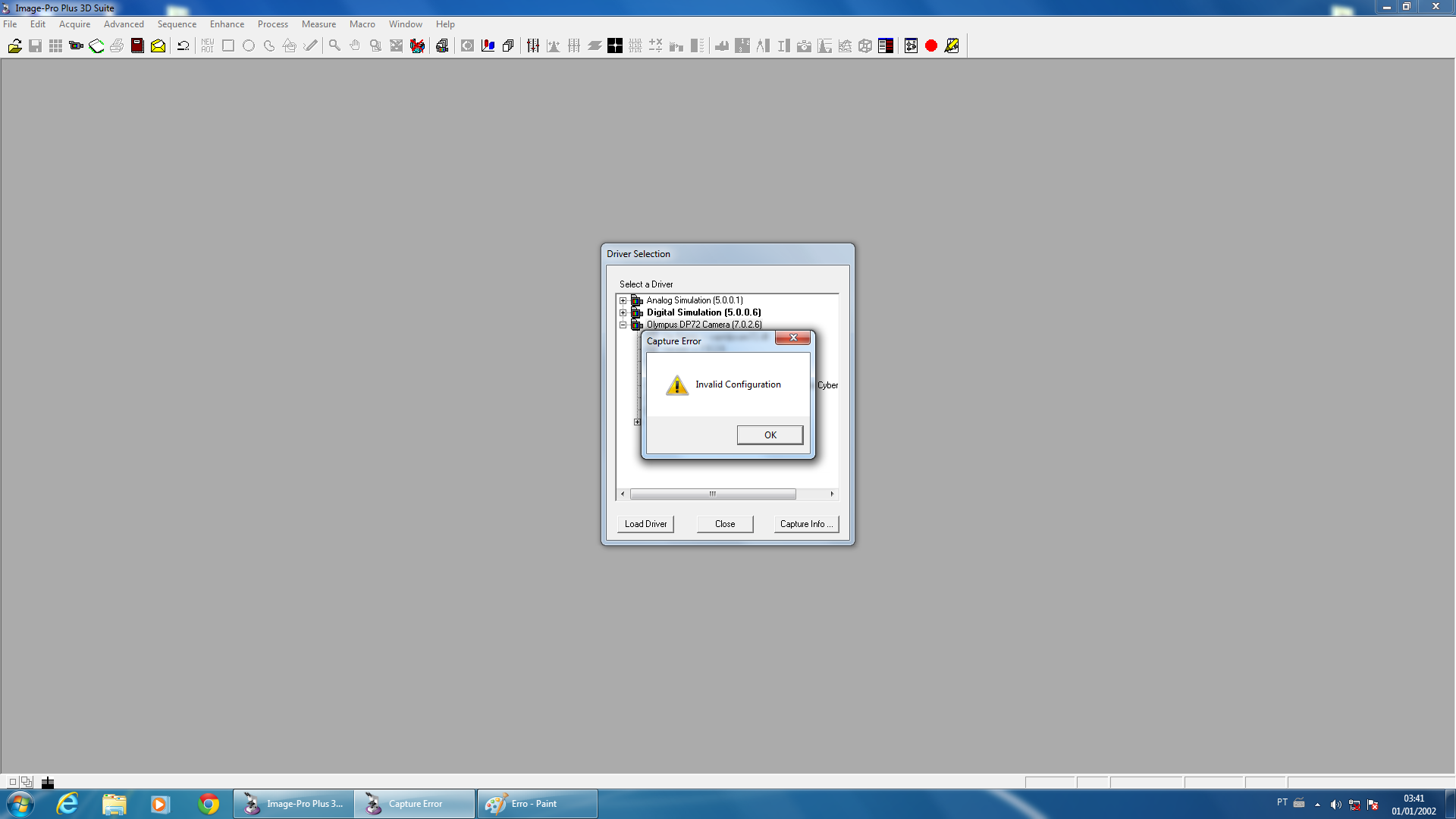This screenshot has height=819, width=1456.
Task: Click the Windows Start button
Action: tap(20, 804)
